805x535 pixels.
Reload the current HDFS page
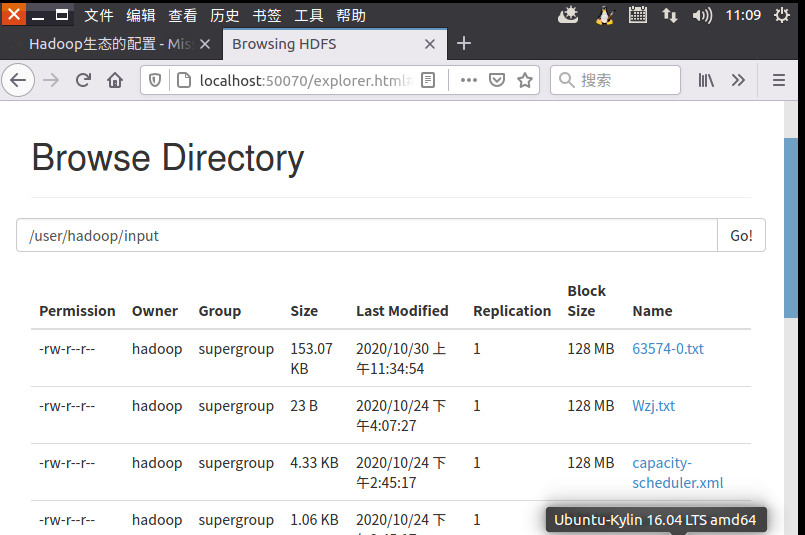click(x=83, y=81)
